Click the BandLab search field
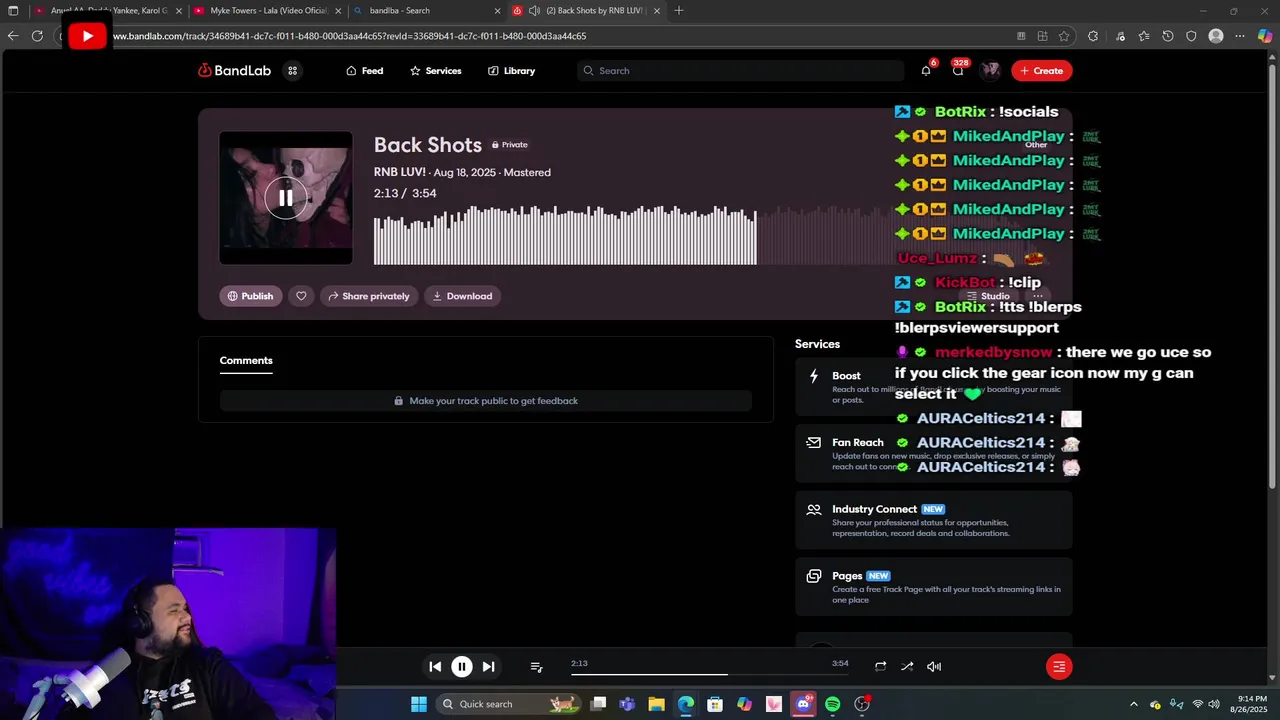The width and height of the screenshot is (1280, 720). pyautogui.click(x=740, y=71)
